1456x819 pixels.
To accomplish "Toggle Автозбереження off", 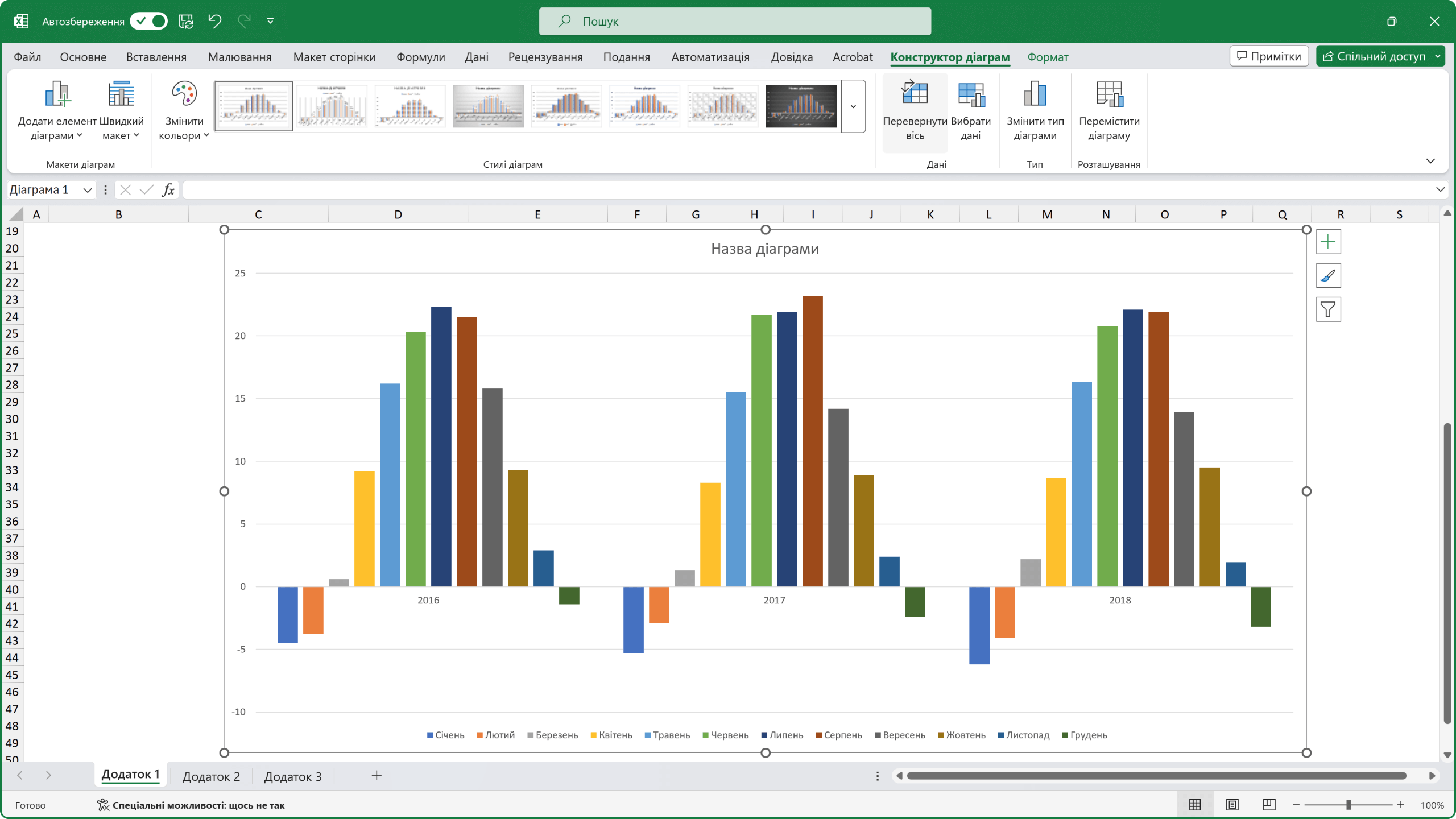I will pos(148,21).
